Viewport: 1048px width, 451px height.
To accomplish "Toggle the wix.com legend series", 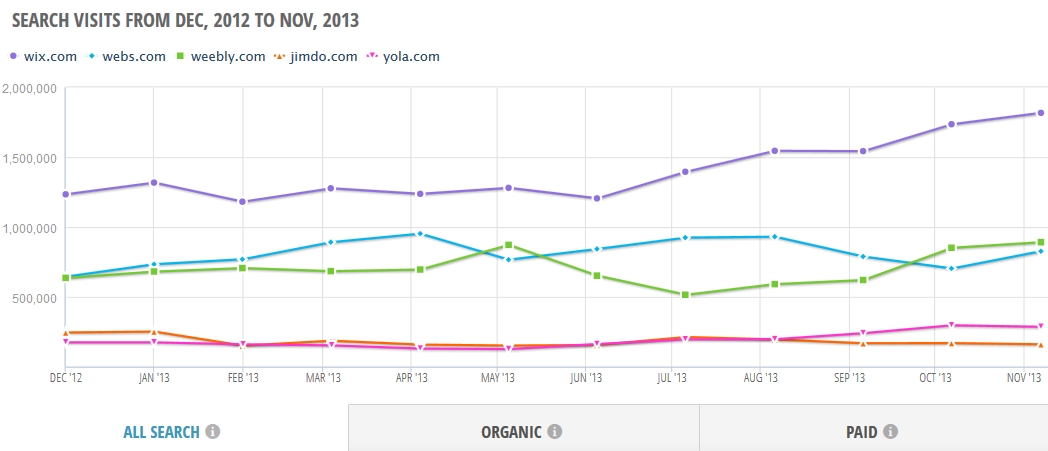I will click(x=43, y=56).
